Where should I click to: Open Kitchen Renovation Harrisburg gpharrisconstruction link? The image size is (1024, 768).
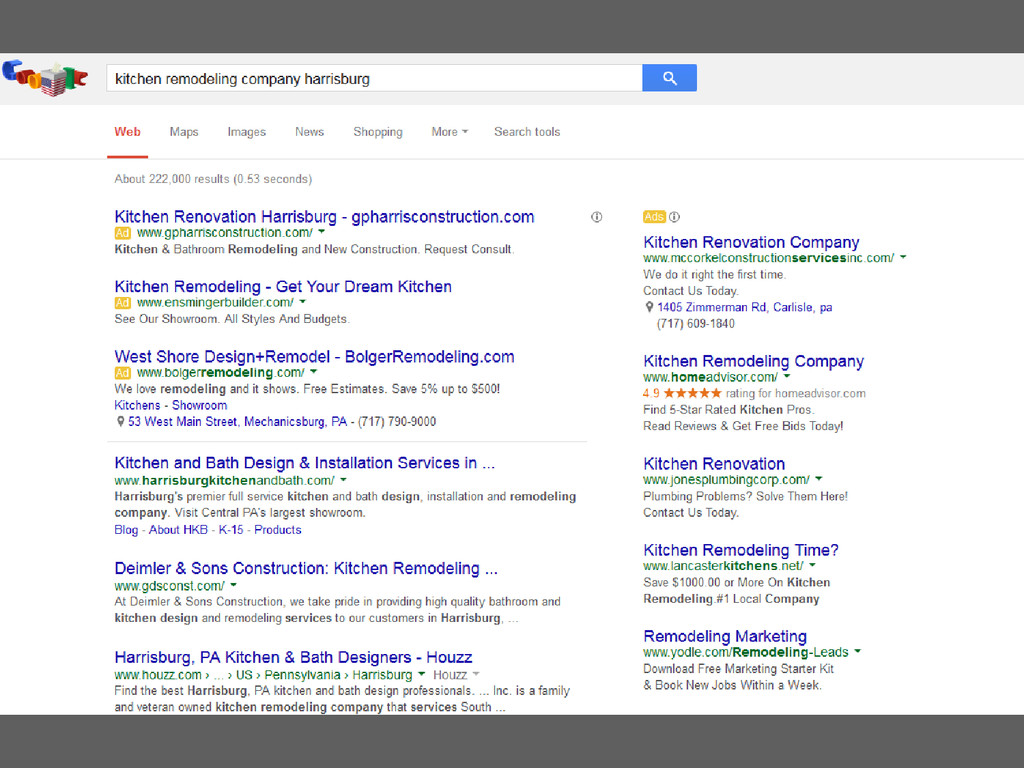click(324, 217)
